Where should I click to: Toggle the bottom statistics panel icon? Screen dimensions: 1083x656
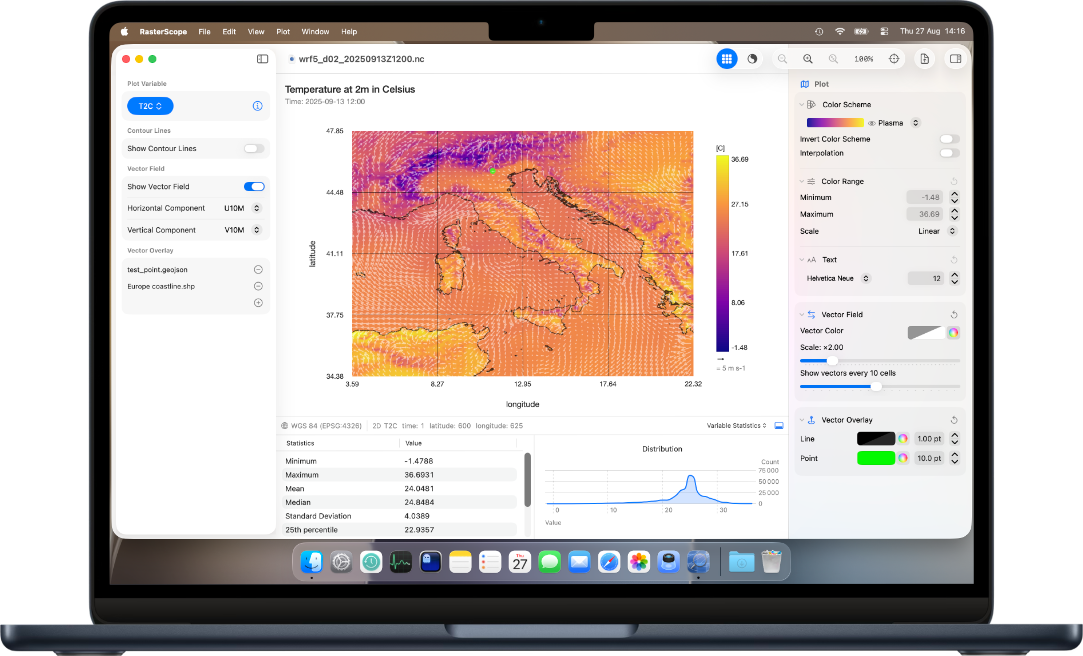779,426
